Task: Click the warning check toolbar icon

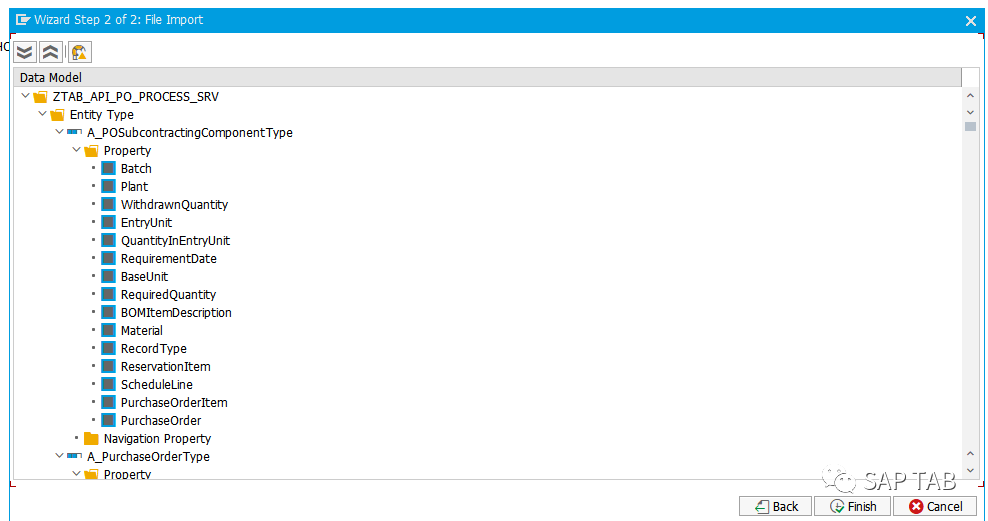Action: tap(79, 52)
